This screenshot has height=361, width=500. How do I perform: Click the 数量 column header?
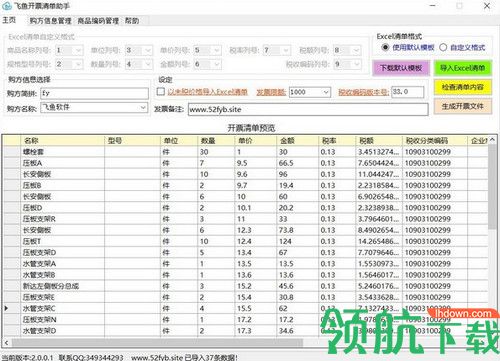(216, 141)
